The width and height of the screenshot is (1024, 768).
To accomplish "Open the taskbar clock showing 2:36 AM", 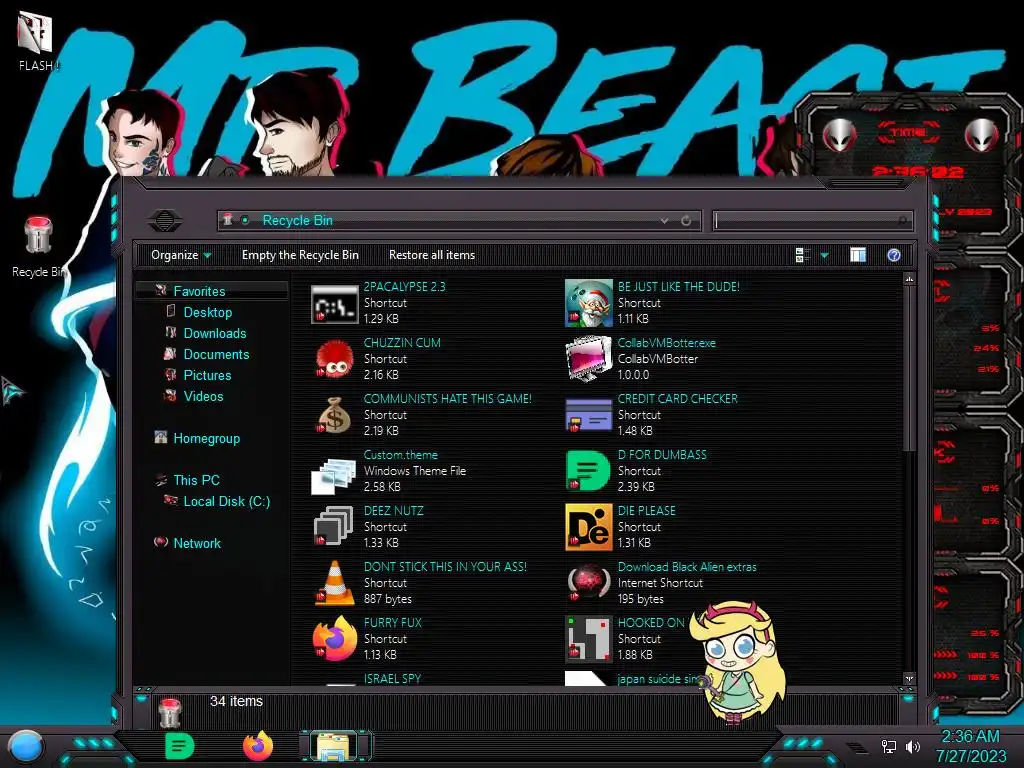I will (x=970, y=746).
